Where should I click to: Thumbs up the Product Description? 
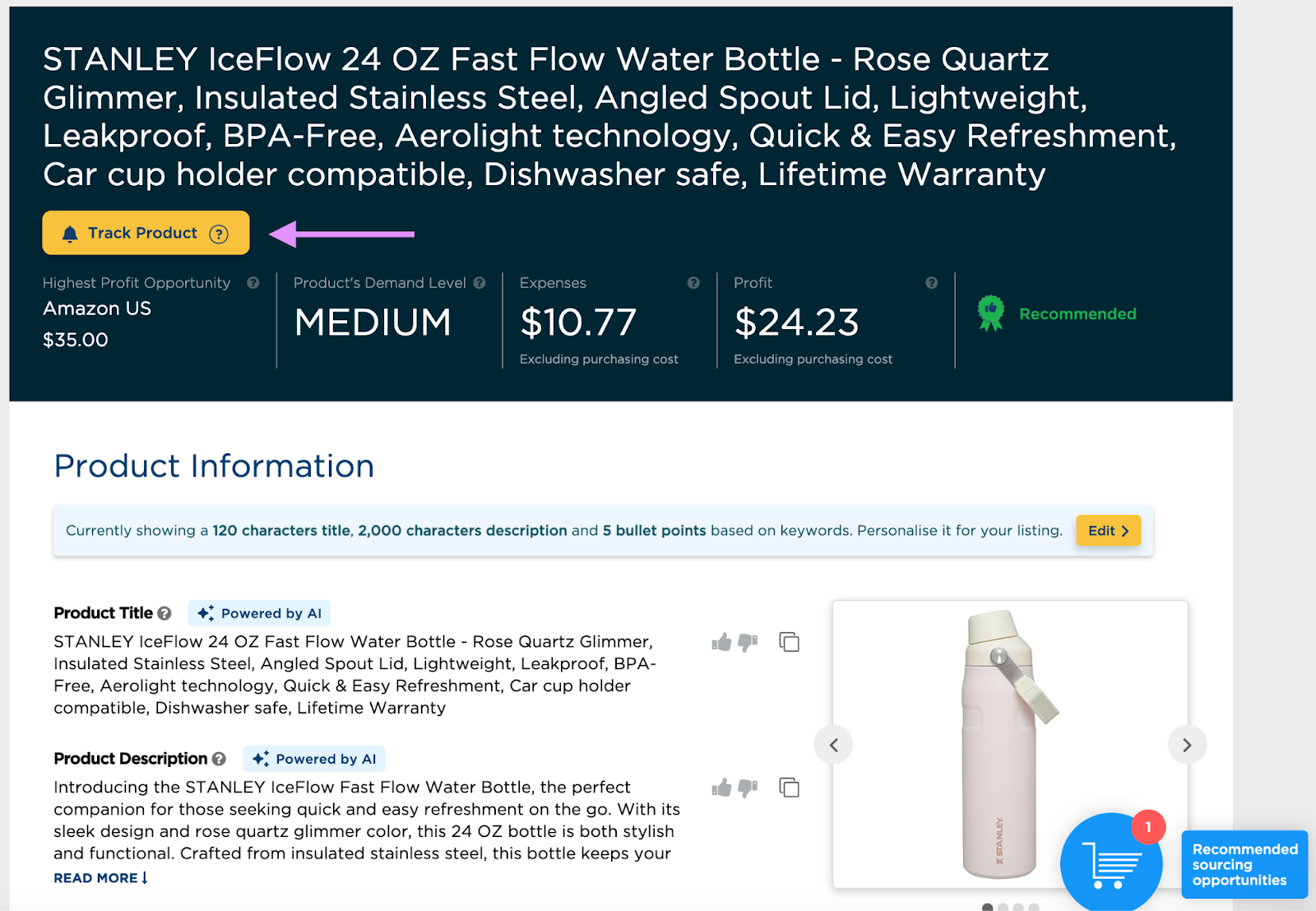723,788
